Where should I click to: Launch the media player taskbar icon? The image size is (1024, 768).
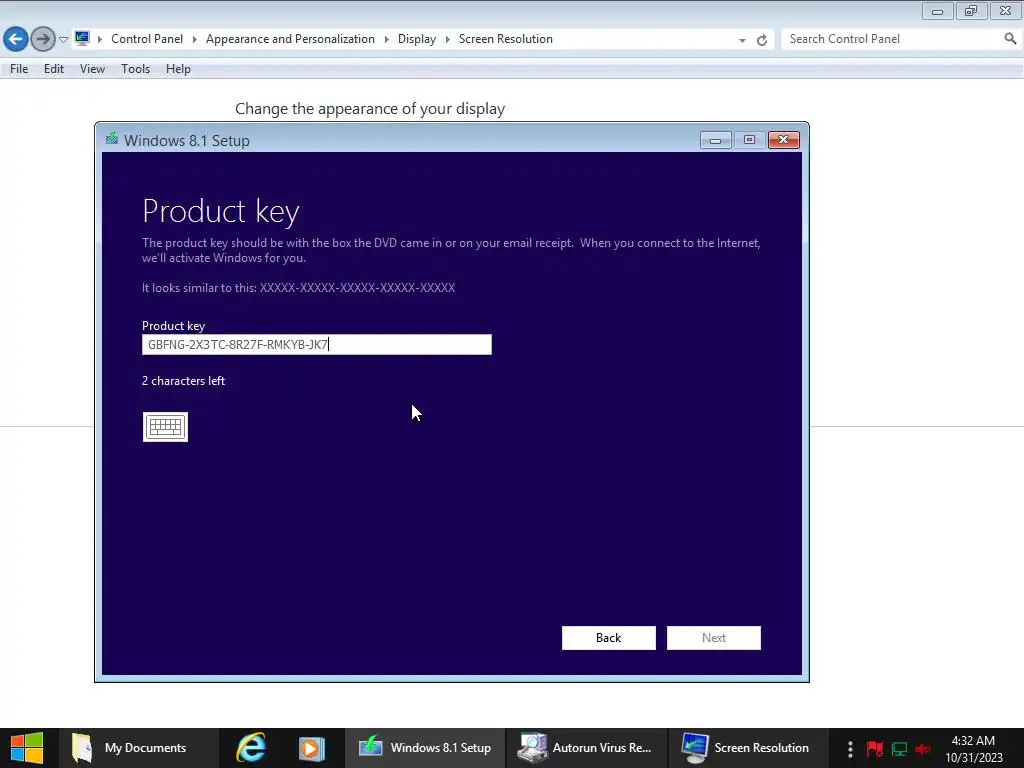pyautogui.click(x=312, y=748)
